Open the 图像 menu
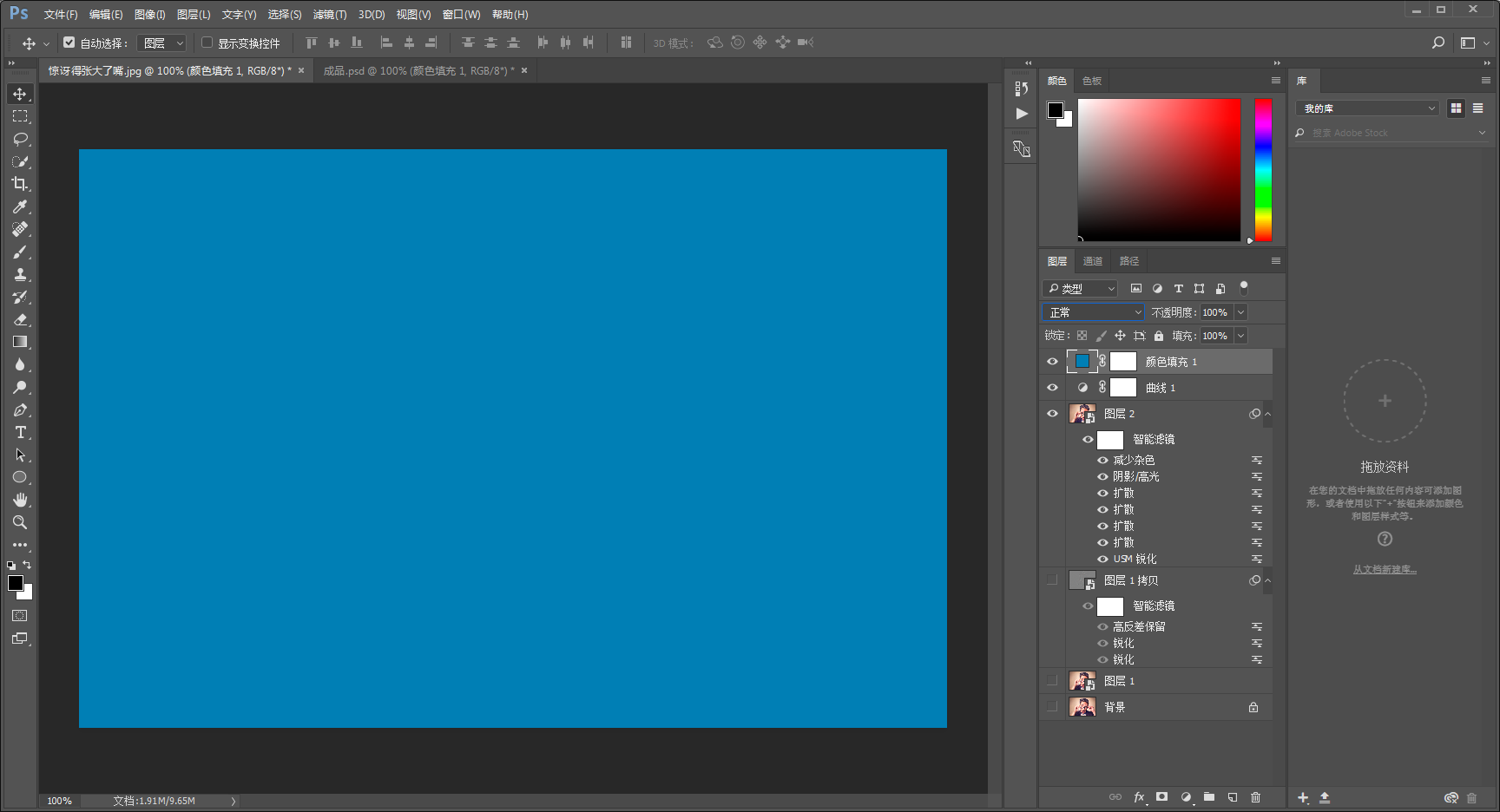The image size is (1500, 812). click(149, 15)
